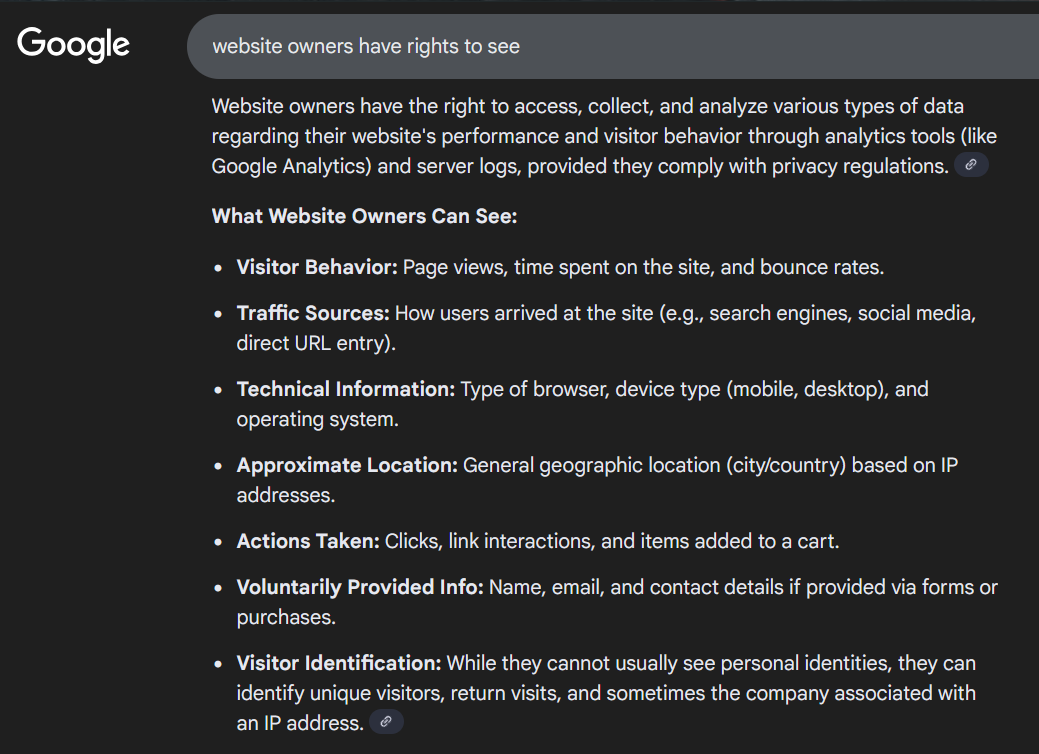Select the "Traffic Sources:" bold label

point(313,314)
